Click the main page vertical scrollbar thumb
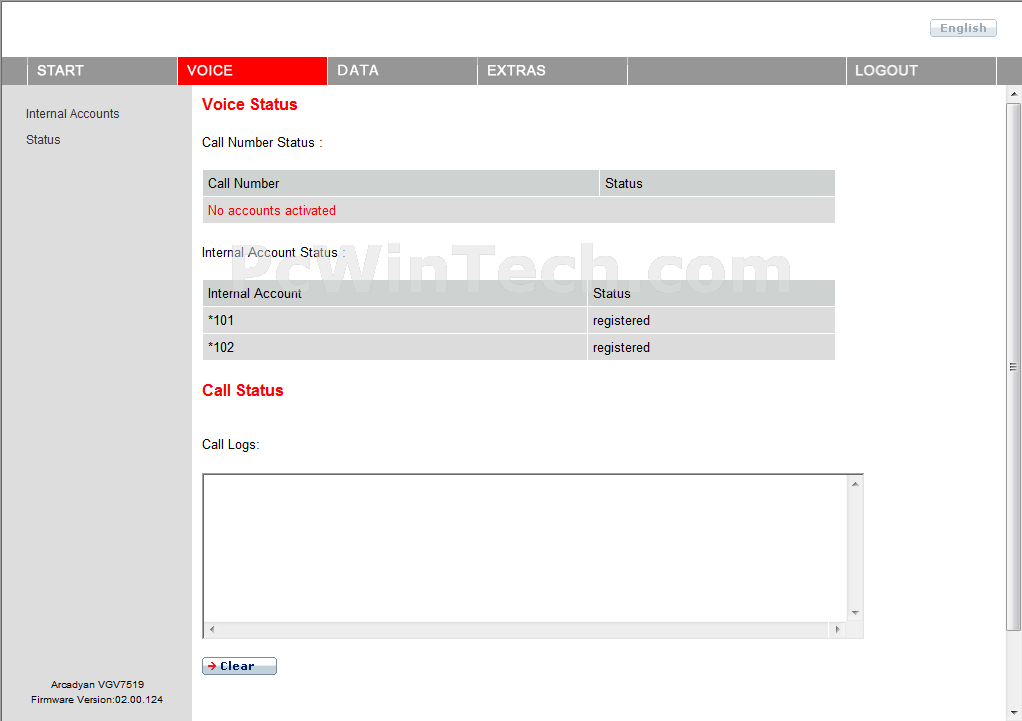This screenshot has width=1022, height=721. pyautogui.click(x=1013, y=366)
